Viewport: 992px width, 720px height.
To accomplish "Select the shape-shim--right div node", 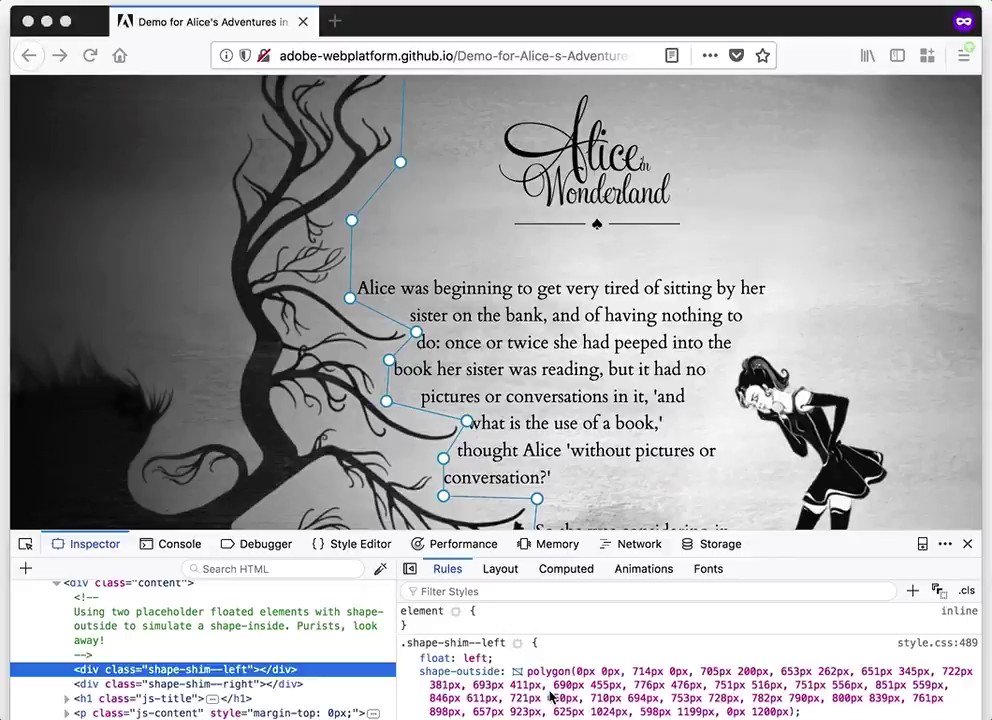I will click(189, 684).
